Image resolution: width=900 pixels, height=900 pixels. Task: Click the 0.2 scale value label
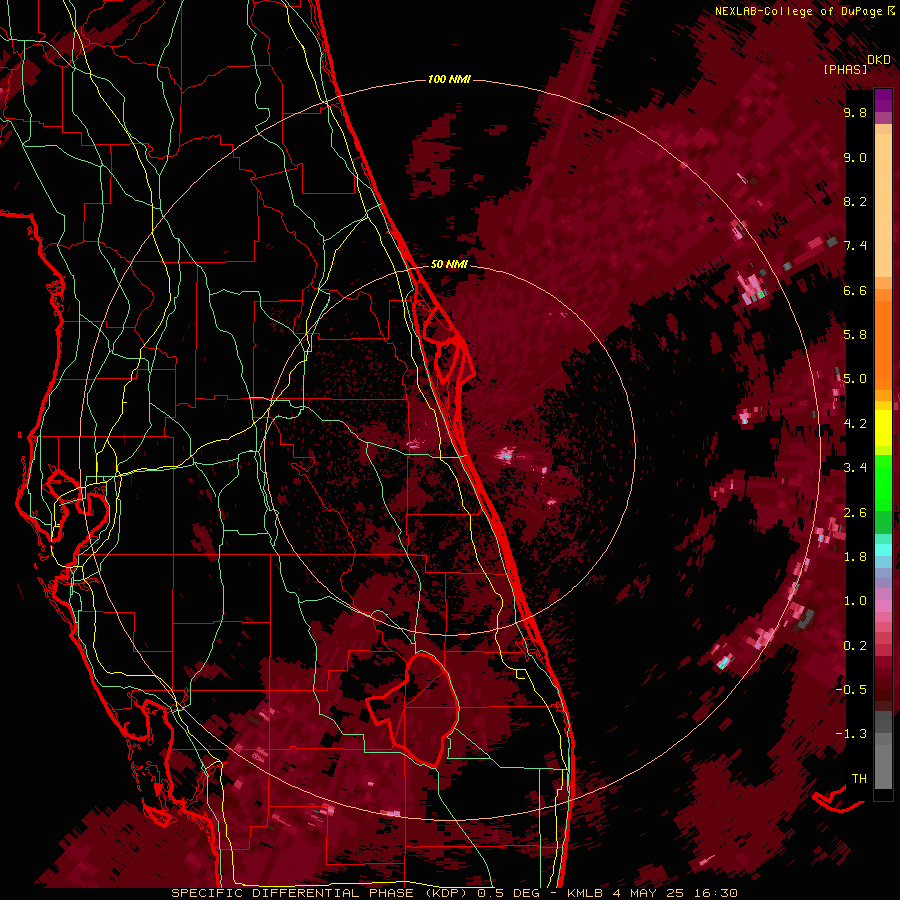click(855, 645)
